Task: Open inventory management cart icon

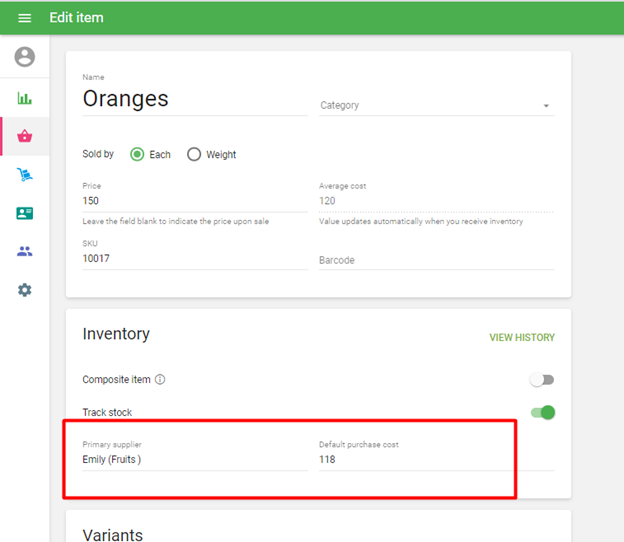Action: (x=25, y=175)
